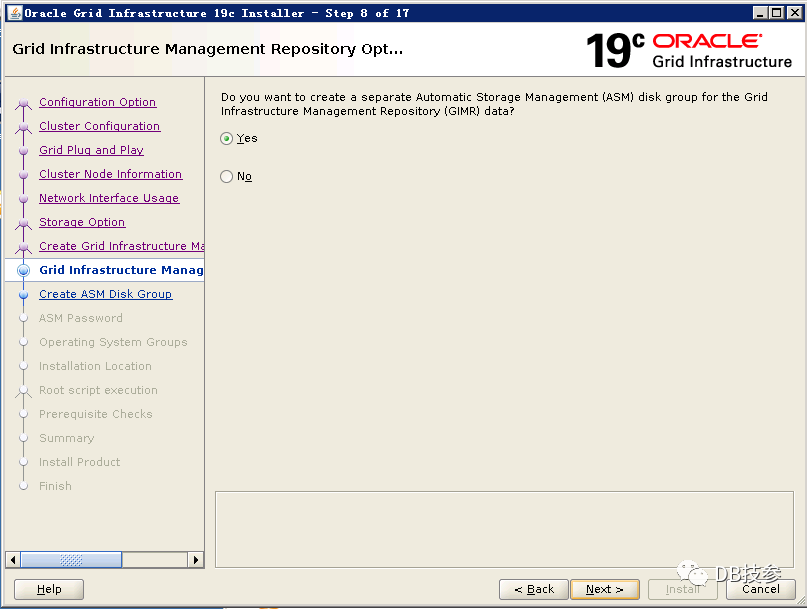This screenshot has width=807, height=609.
Task: Click the disabled Root script execution step
Action: [x=98, y=390]
